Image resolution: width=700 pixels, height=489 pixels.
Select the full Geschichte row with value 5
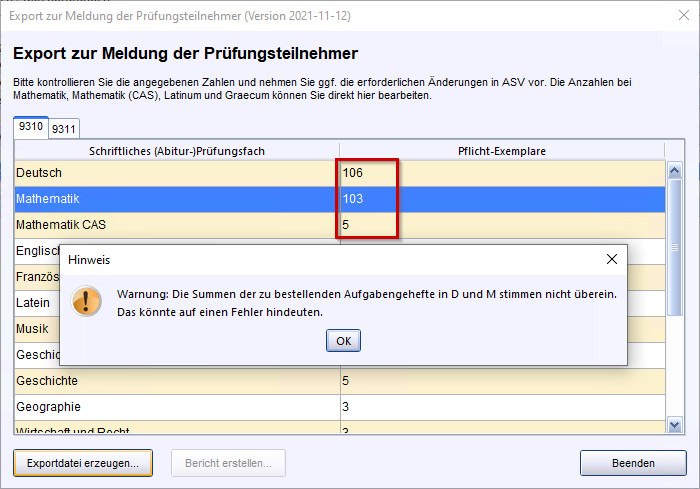coord(340,381)
